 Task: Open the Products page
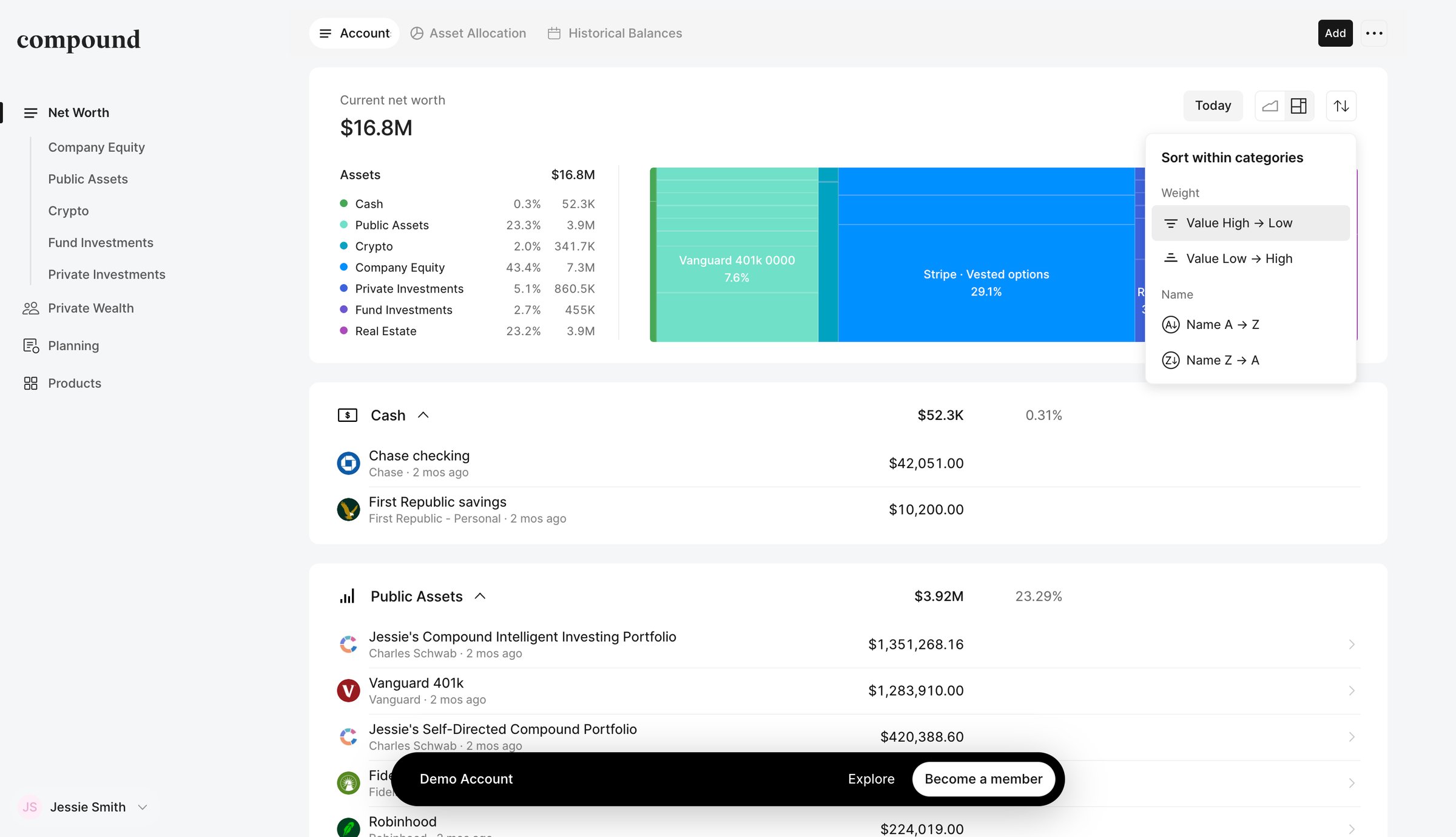[75, 384]
